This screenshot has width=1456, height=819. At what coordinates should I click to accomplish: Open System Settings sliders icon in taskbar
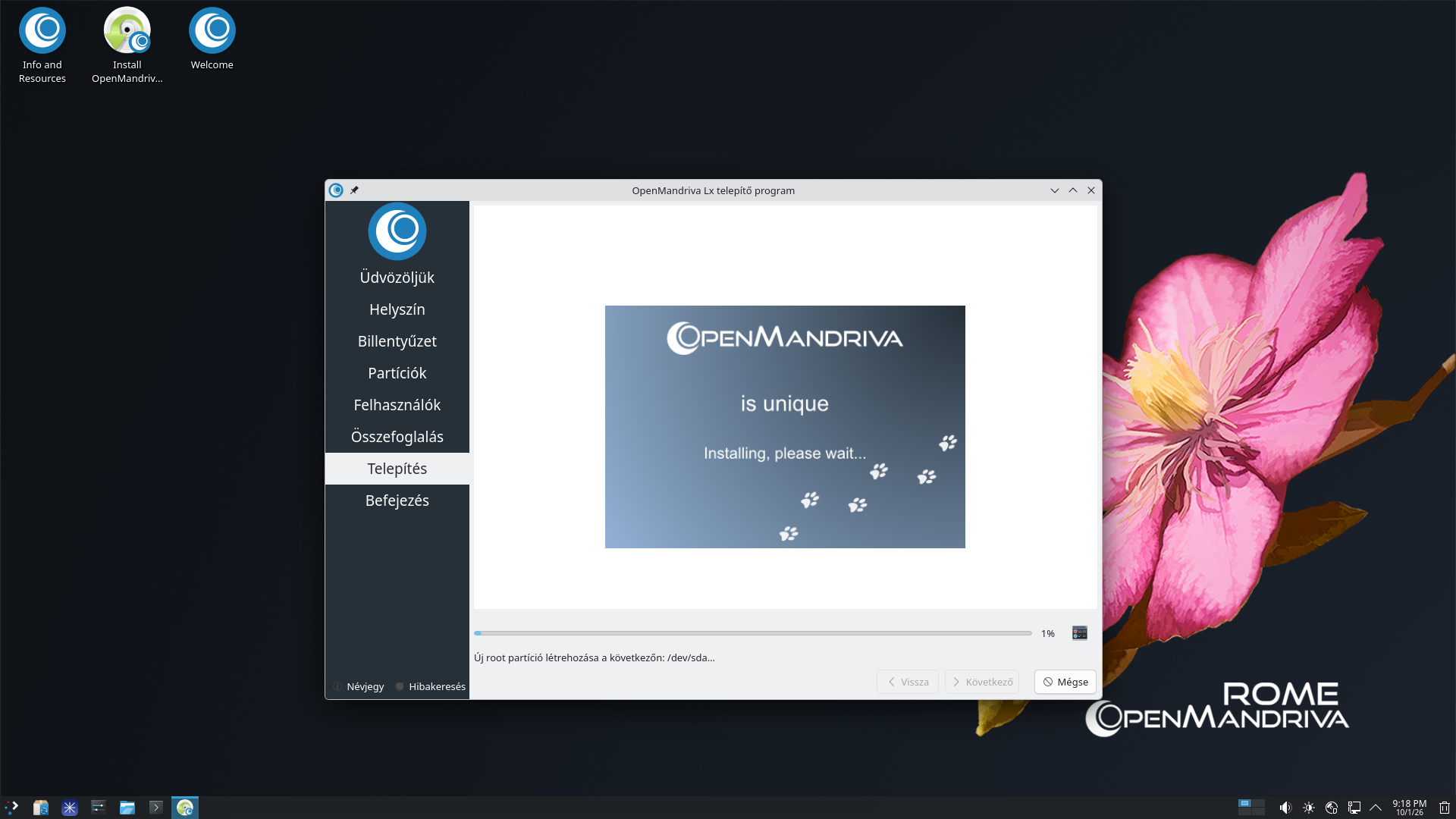pos(99,808)
